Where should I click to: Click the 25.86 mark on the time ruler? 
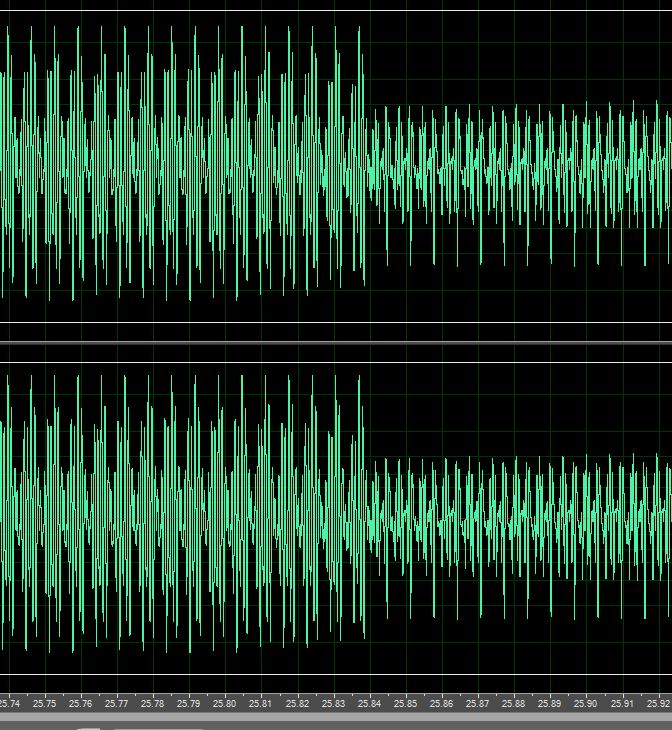pos(441,703)
